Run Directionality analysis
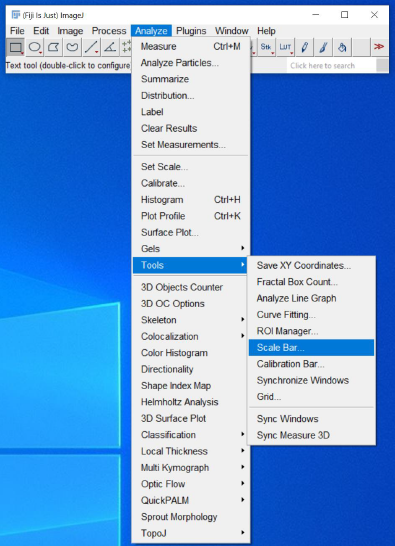Viewport: 395px width, 546px height. click(x=191, y=369)
